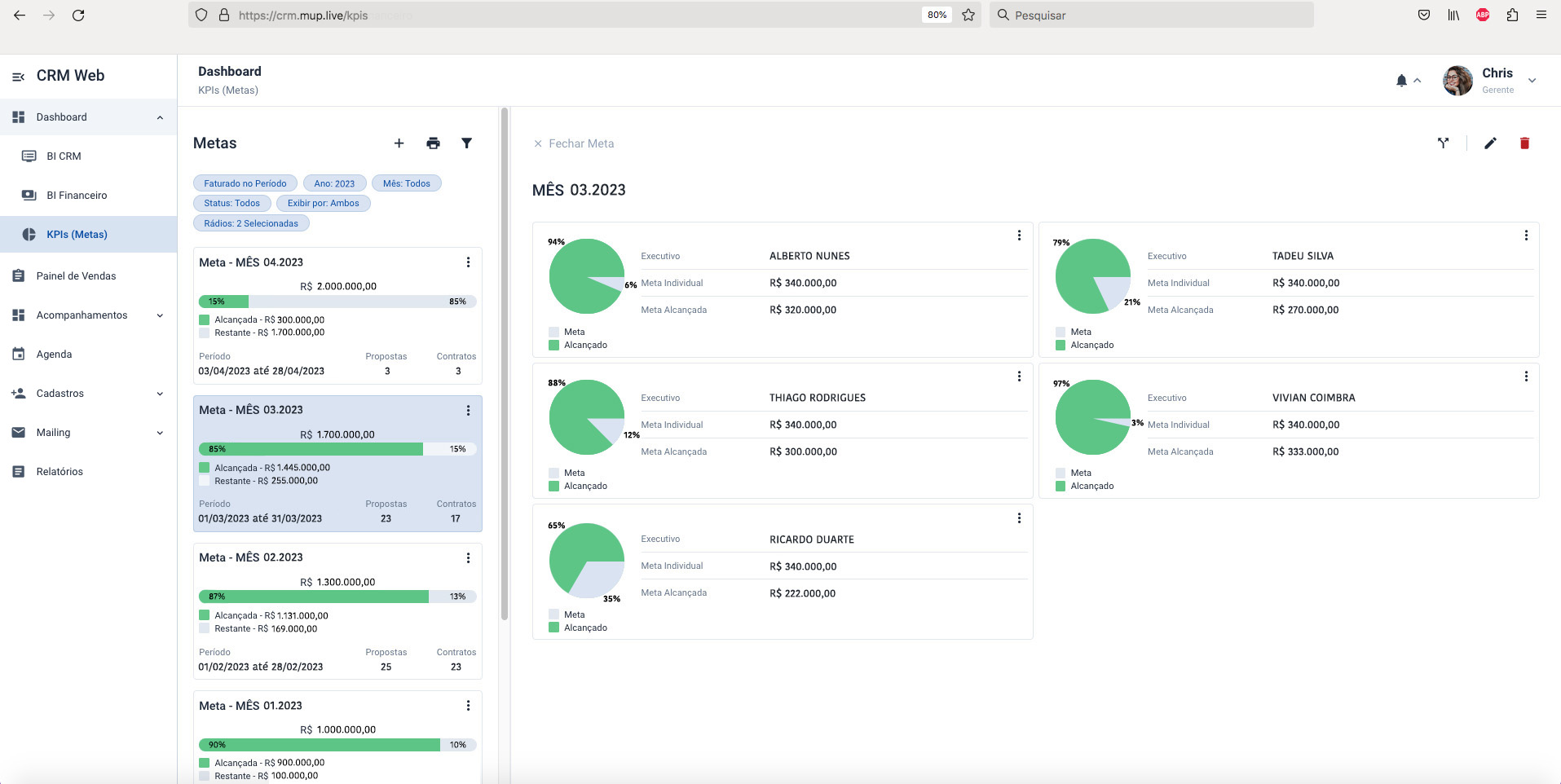
Task: Open Pocket save icon in browser
Action: coord(1424,15)
